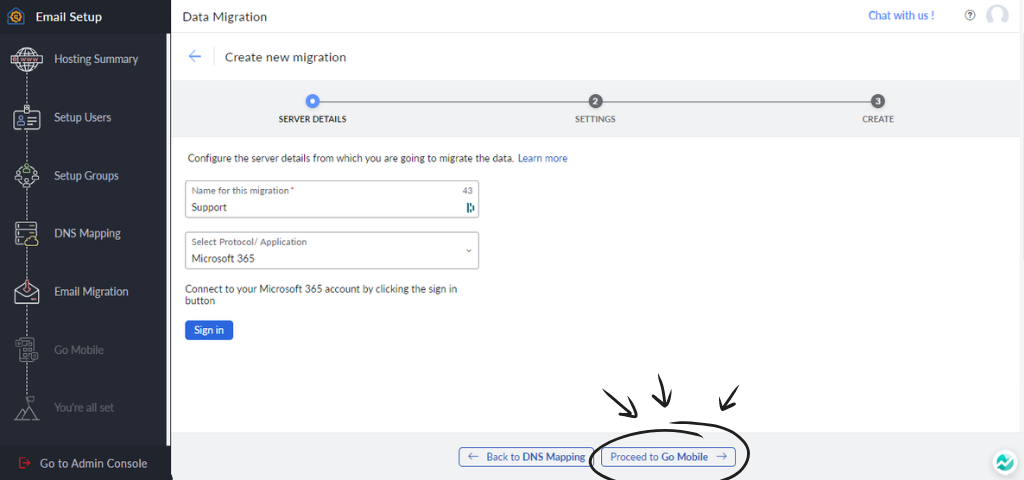Click Proceed to Go Mobile button
Screen dimensions: 1024x480
click(668, 457)
